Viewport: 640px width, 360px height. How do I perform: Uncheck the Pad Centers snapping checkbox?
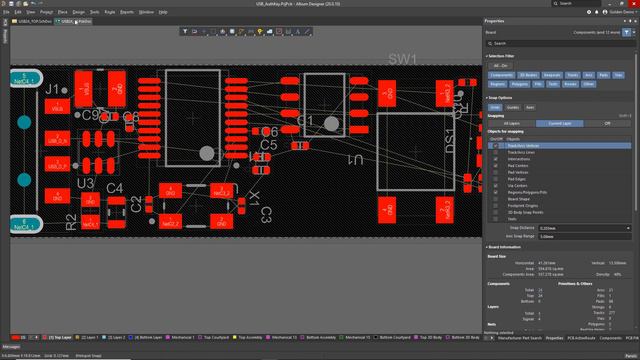496,166
